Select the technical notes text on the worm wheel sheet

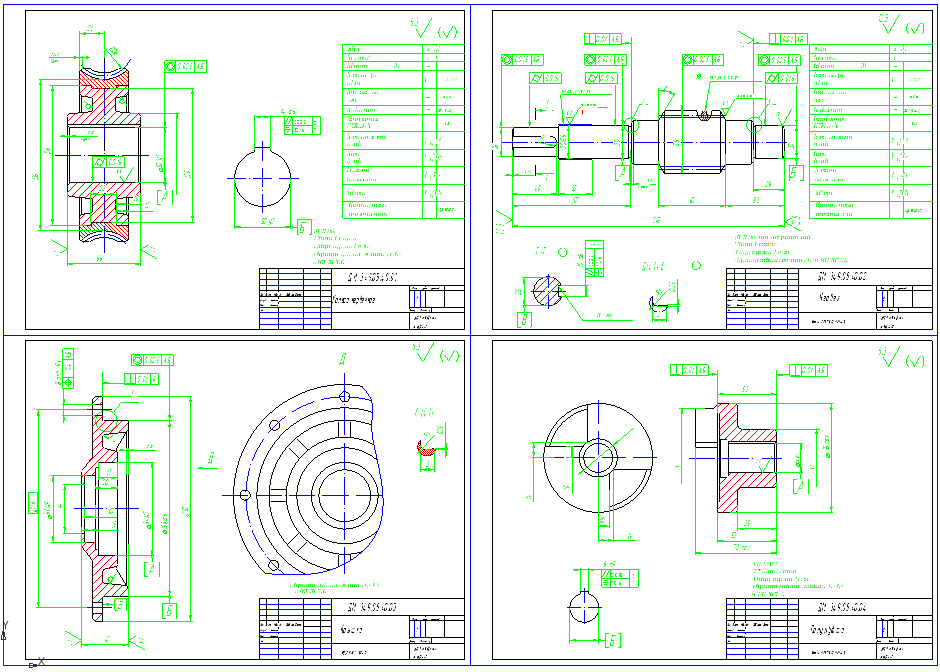[x=355, y=246]
